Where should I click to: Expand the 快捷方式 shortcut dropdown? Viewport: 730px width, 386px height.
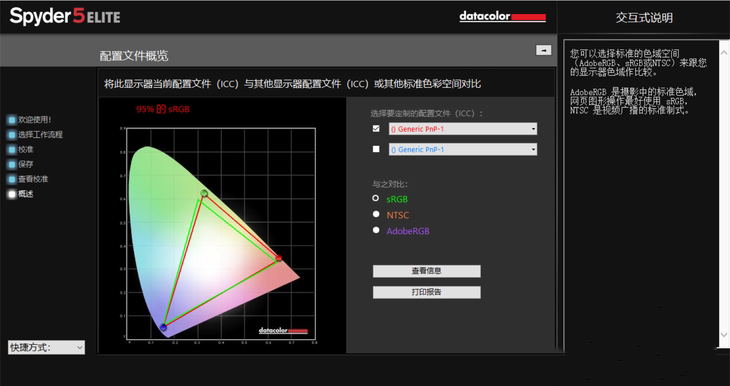coord(47,347)
